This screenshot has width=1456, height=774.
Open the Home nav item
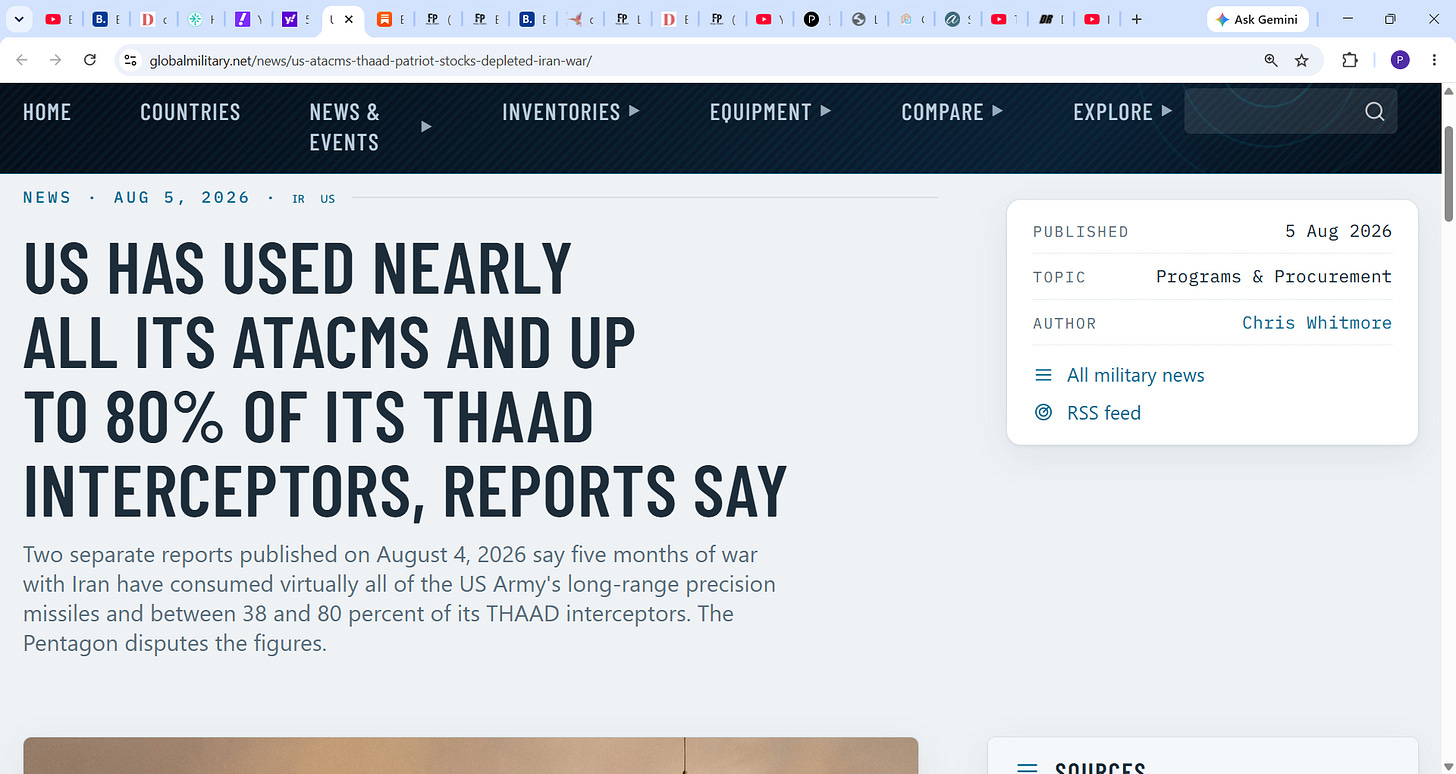(x=47, y=112)
